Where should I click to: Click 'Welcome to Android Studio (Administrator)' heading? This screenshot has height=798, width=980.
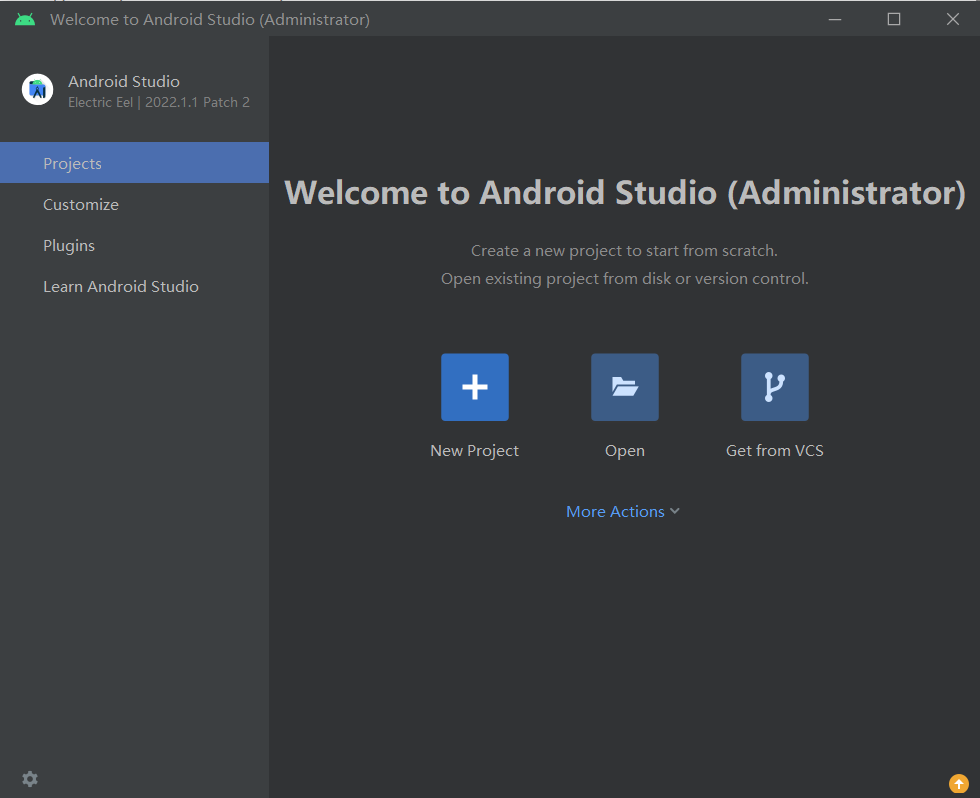pyautogui.click(x=624, y=192)
